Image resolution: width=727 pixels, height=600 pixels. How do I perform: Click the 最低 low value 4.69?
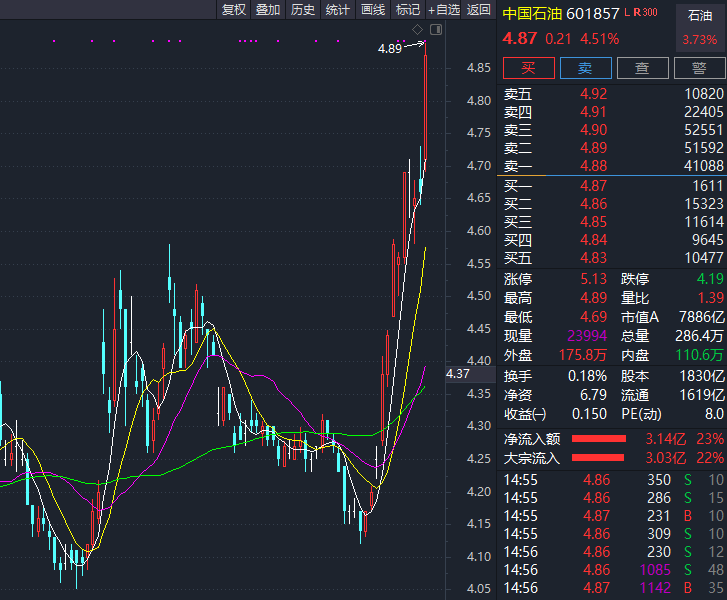point(593,317)
